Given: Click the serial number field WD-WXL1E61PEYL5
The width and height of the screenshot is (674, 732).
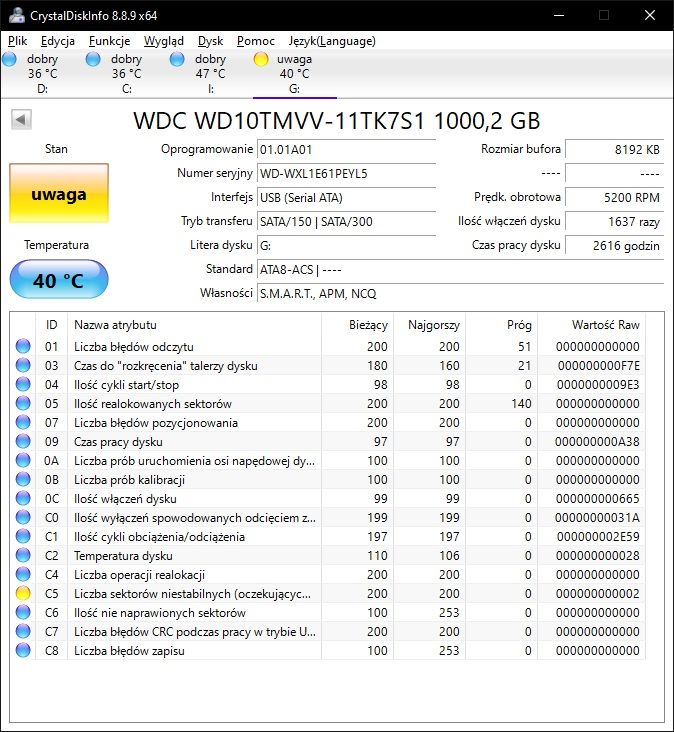Looking at the screenshot, I should click(x=346, y=174).
